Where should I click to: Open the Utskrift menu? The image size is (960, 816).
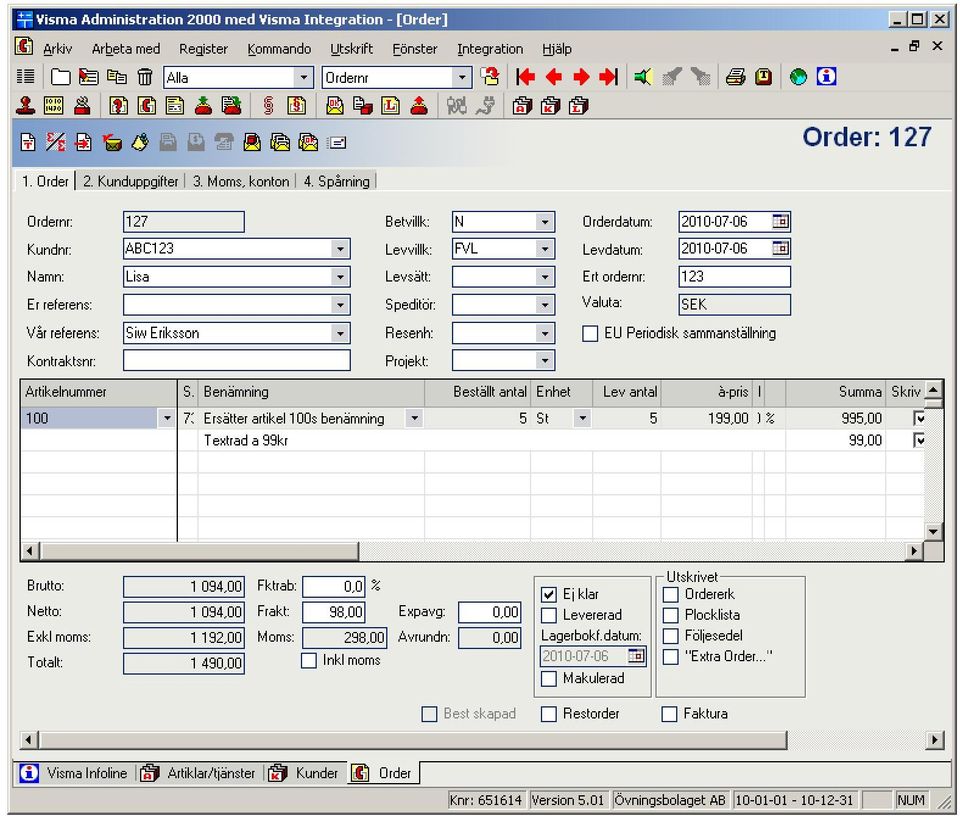click(x=351, y=49)
